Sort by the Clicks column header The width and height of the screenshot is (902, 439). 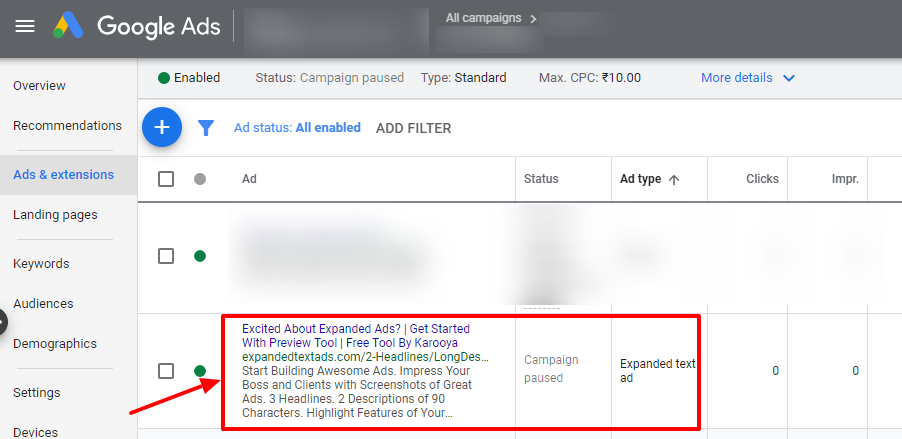pos(762,179)
